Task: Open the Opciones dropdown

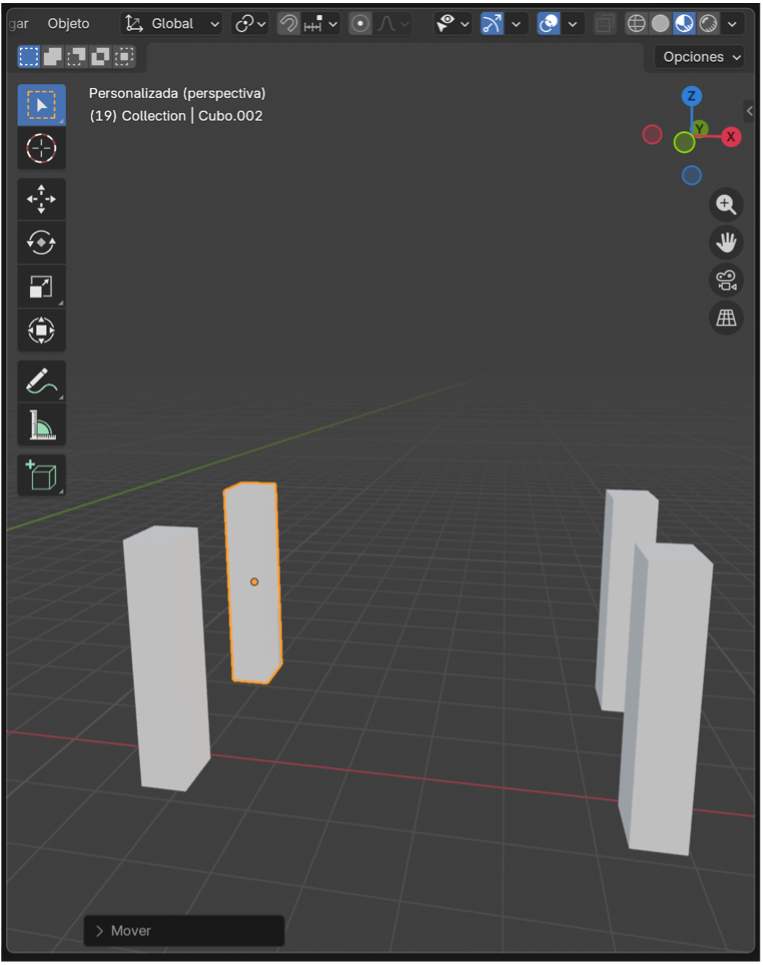Action: coord(700,57)
